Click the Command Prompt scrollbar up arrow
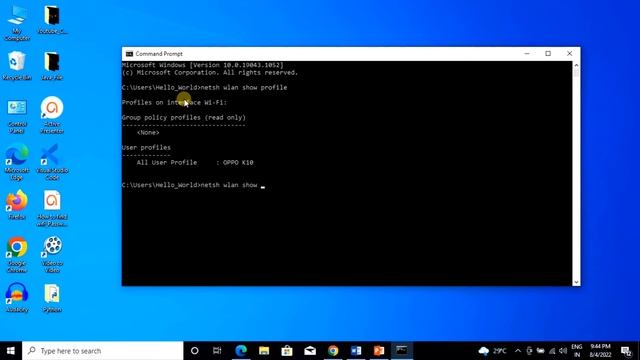The height and width of the screenshot is (360, 640). click(576, 65)
